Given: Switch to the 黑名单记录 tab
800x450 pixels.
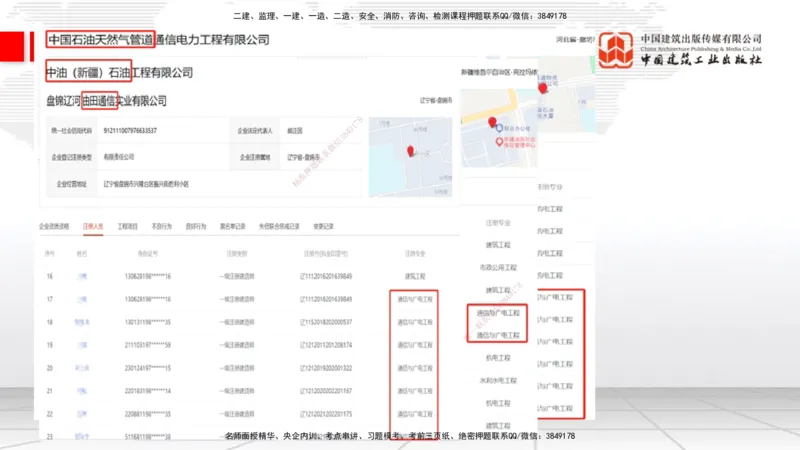Looking at the screenshot, I should 233,226.
